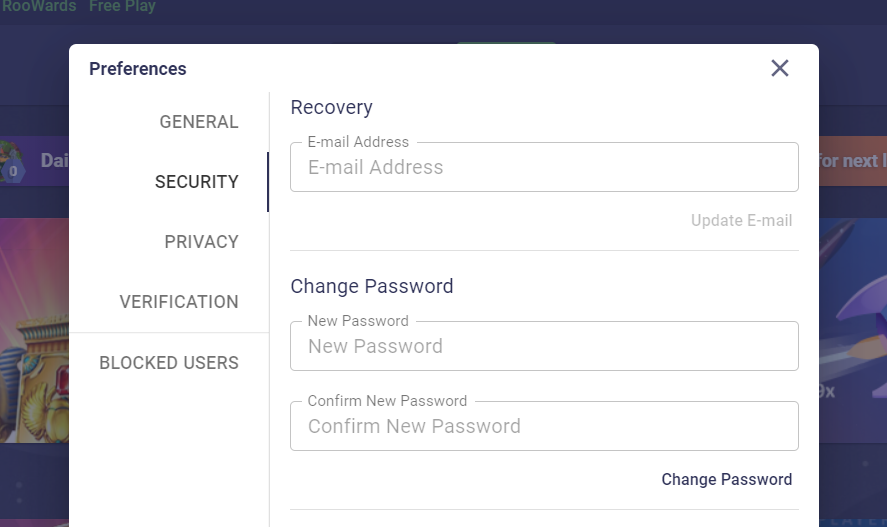The height and width of the screenshot is (527, 887).
Task: Click the hexagon badge showing 0
Action: click(x=13, y=171)
